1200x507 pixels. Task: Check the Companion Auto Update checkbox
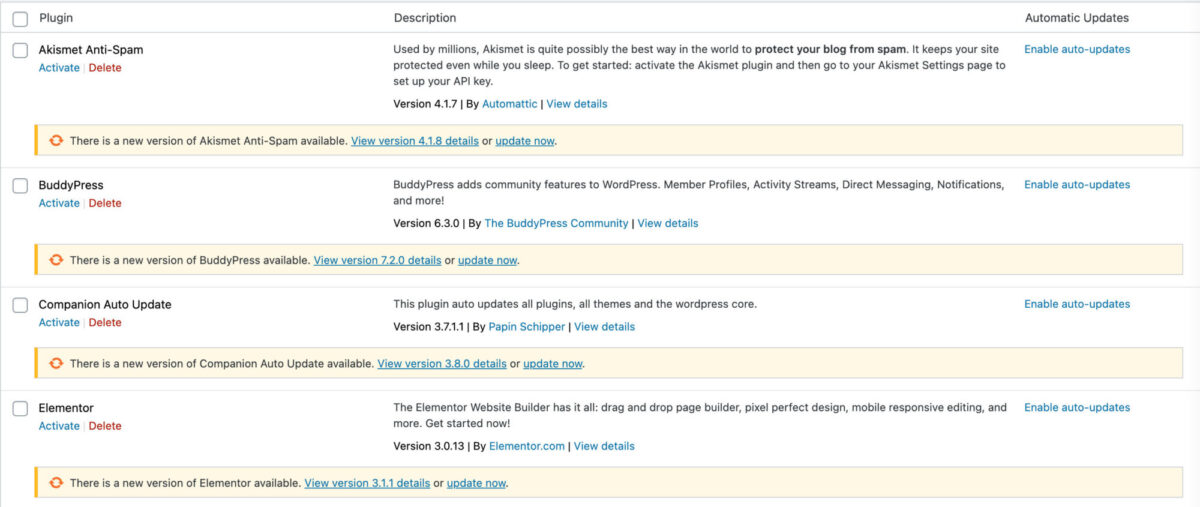[x=20, y=305]
